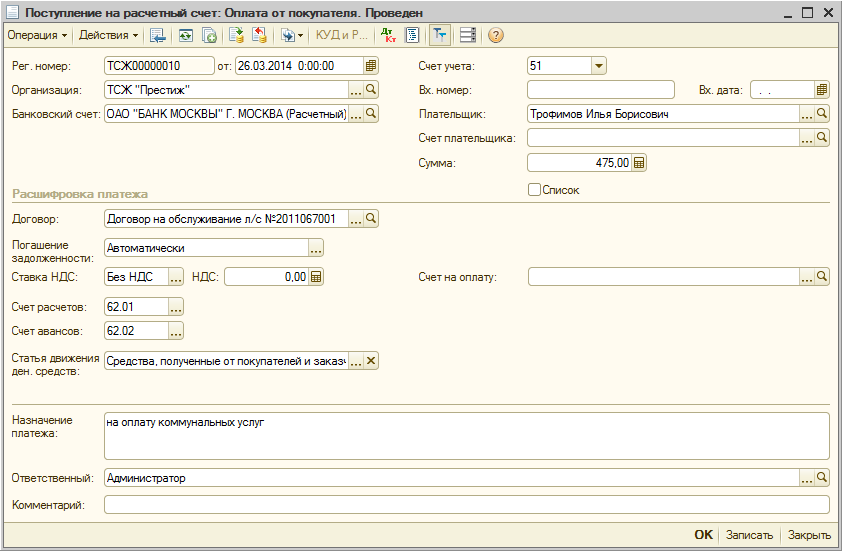Open the create-based-on dropdown icon
Screen dimensions: 842x551
click(292, 35)
